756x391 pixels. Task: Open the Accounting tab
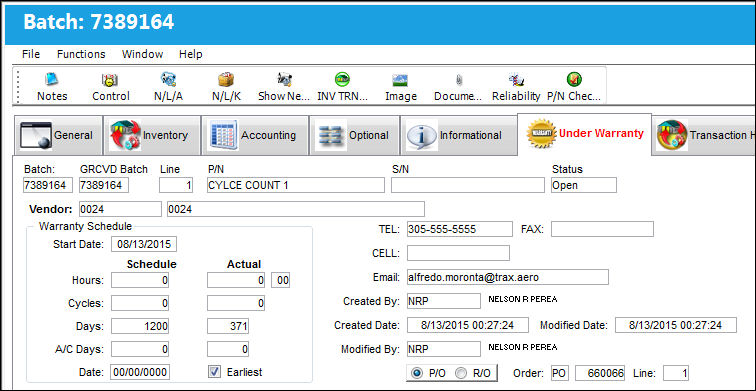[255, 135]
